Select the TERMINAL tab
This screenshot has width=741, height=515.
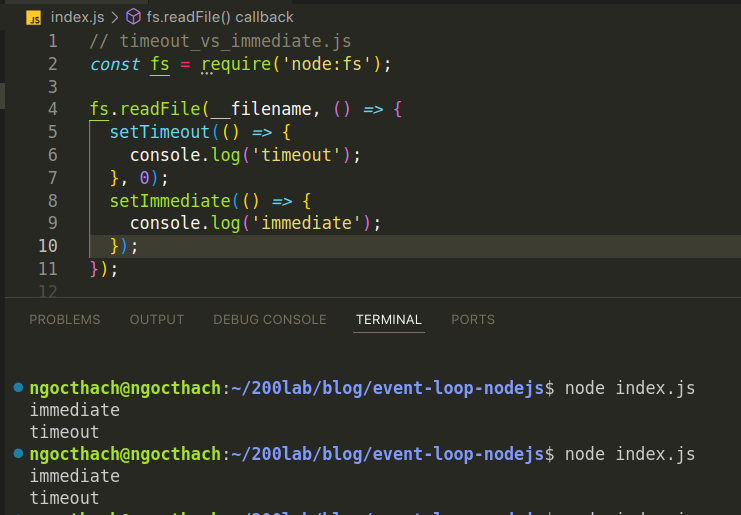click(388, 320)
